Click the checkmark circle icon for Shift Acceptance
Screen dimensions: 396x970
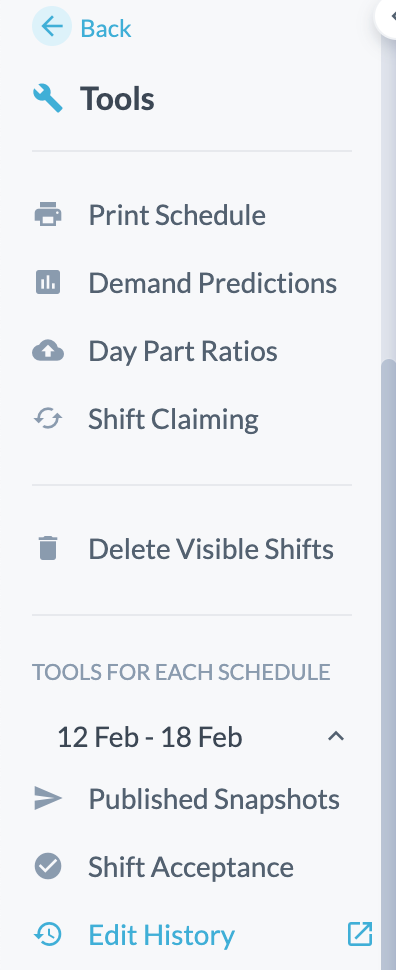[48, 867]
